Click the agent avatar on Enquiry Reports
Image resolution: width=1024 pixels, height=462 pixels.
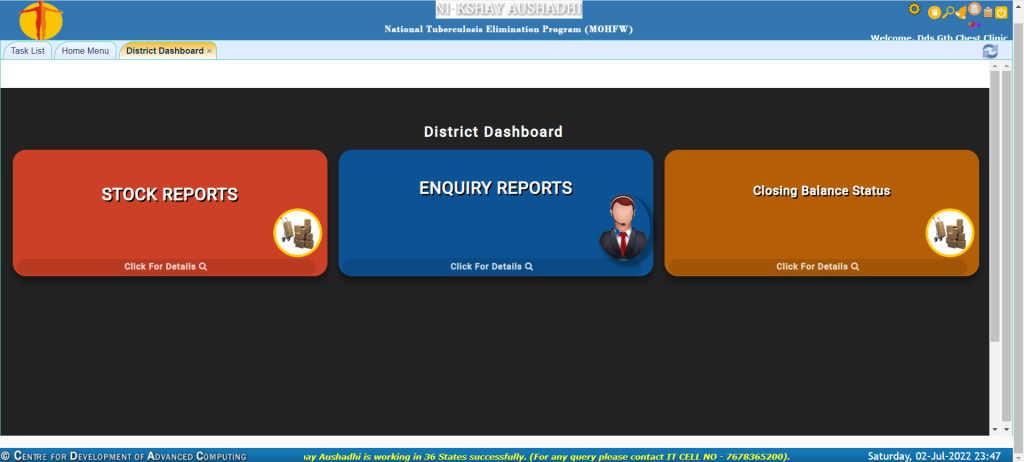click(624, 227)
